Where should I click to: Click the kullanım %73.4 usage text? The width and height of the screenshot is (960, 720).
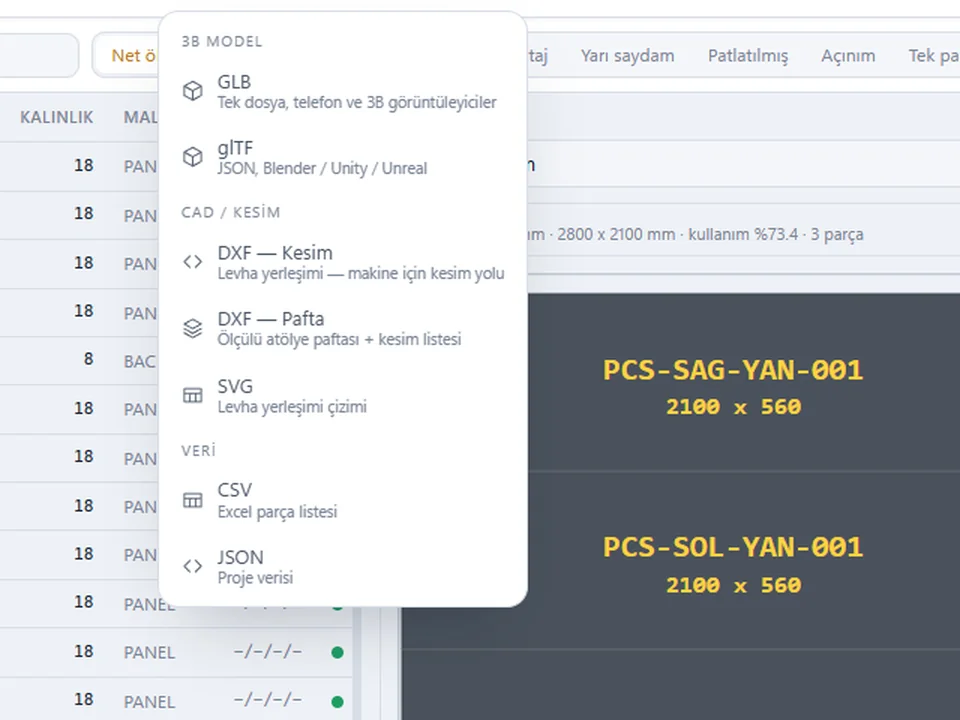click(x=743, y=234)
